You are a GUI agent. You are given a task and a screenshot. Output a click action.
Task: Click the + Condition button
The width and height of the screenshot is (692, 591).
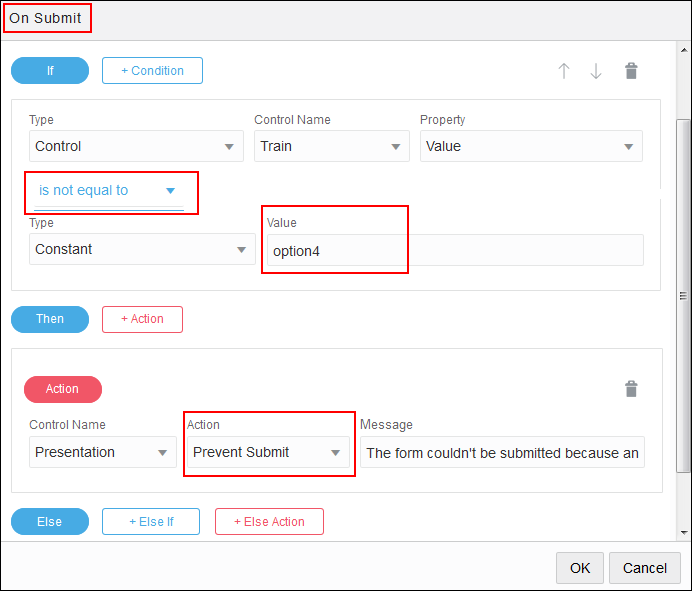coord(152,71)
